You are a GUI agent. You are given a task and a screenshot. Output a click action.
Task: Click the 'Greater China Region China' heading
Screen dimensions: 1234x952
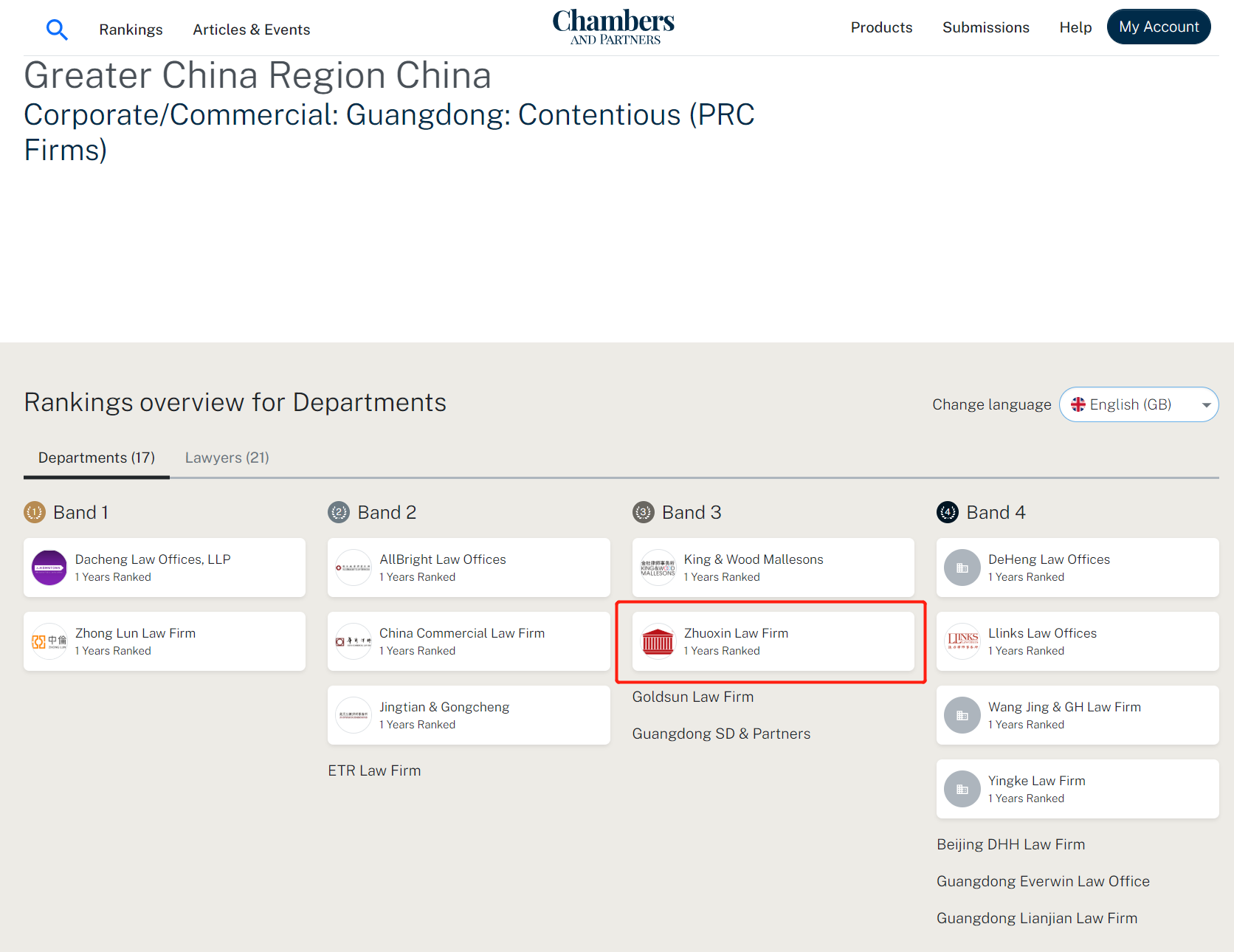click(258, 75)
